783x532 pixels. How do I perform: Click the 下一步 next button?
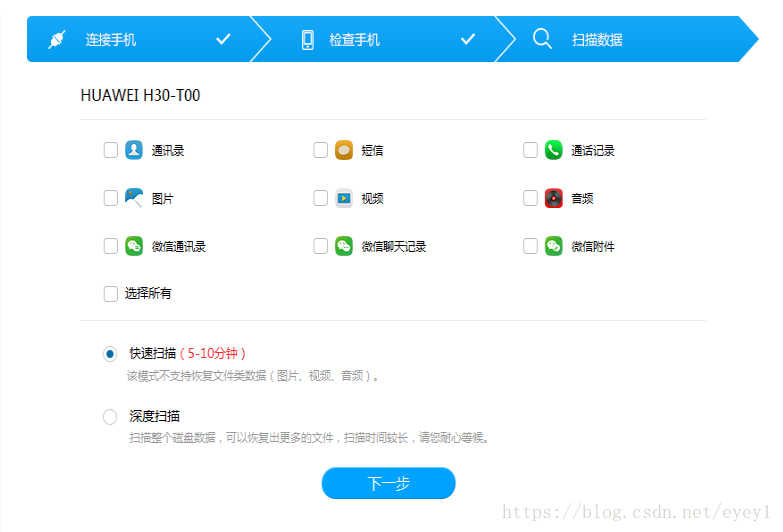pos(389,483)
